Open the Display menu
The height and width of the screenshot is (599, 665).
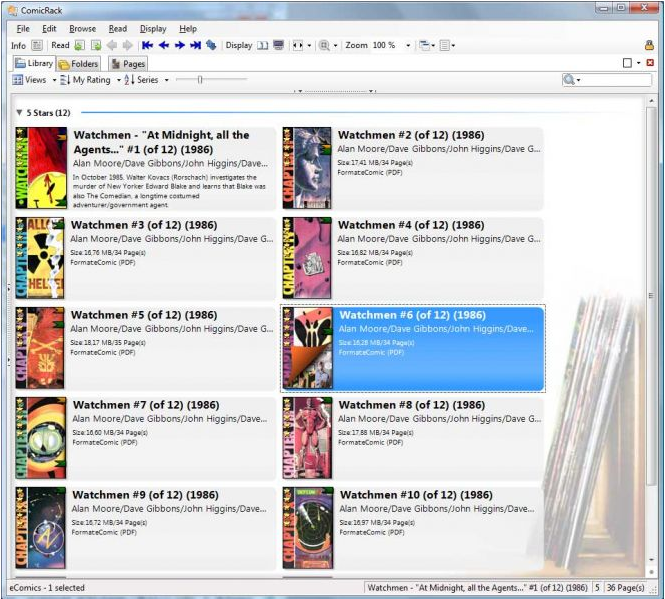click(153, 29)
